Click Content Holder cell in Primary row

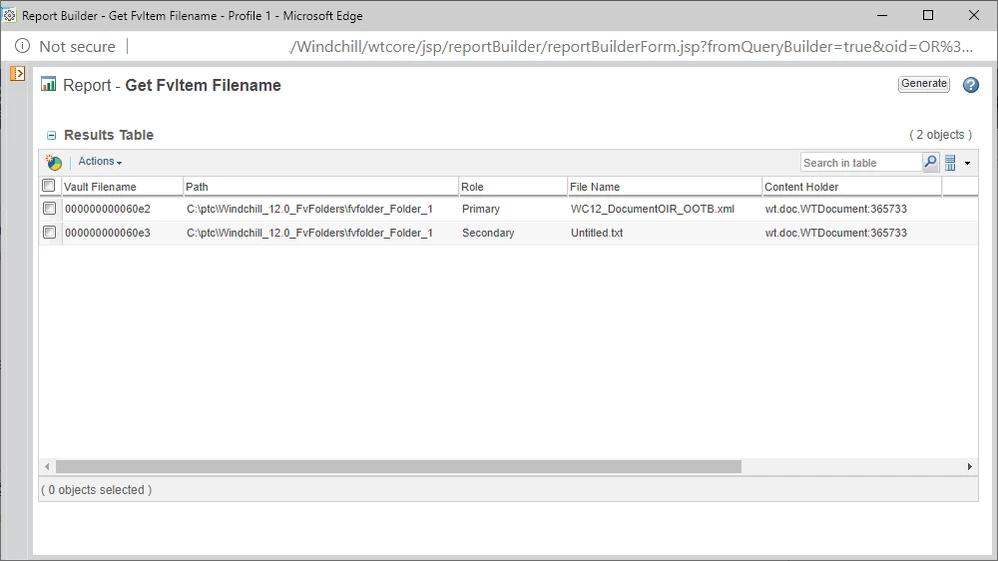[836, 209]
